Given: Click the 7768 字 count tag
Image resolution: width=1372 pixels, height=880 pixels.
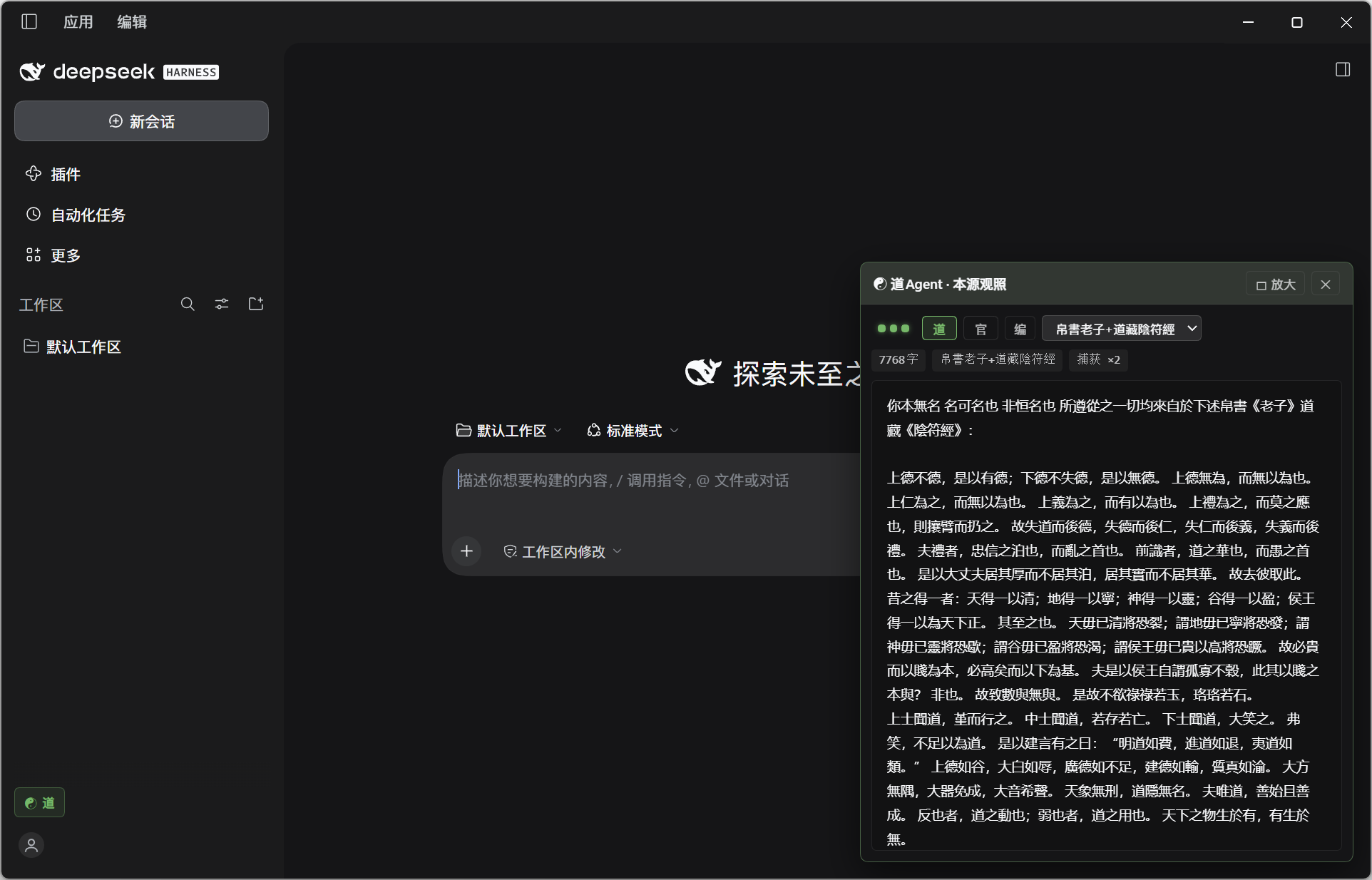Looking at the screenshot, I should click(x=899, y=359).
